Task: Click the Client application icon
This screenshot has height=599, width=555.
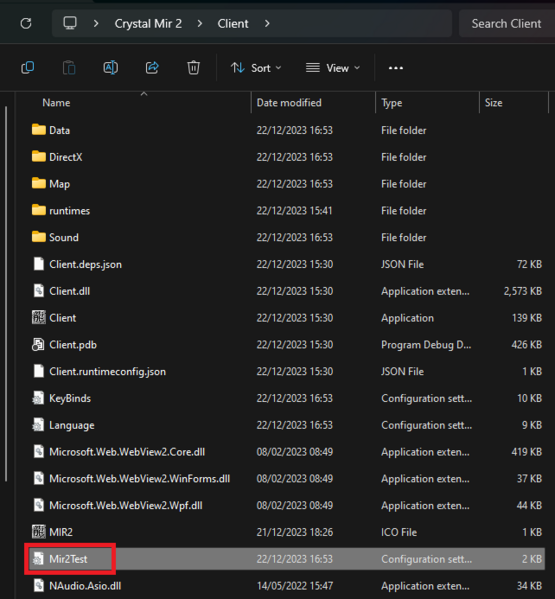Action: 39,317
